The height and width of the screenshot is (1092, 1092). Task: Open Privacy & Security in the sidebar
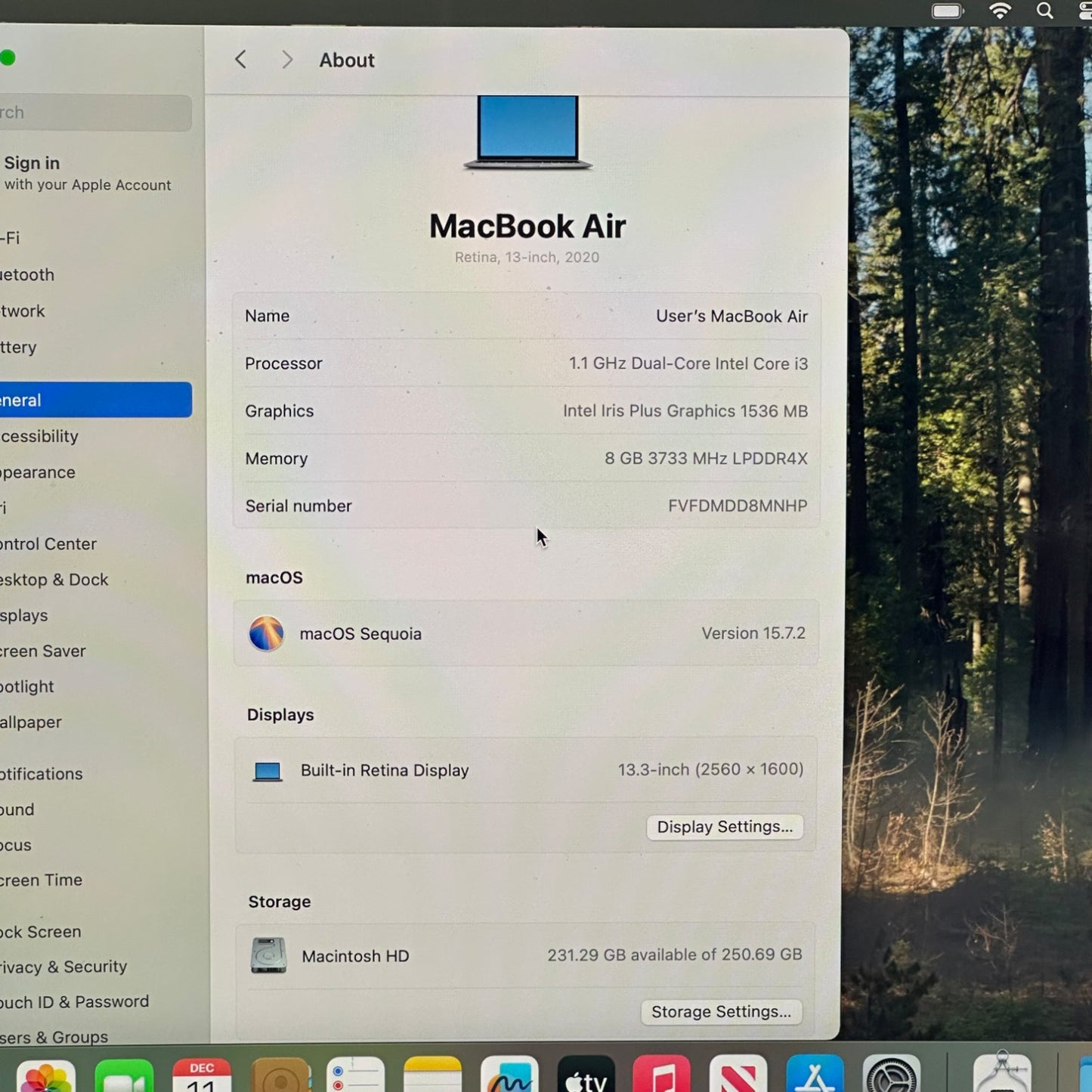pos(63,967)
